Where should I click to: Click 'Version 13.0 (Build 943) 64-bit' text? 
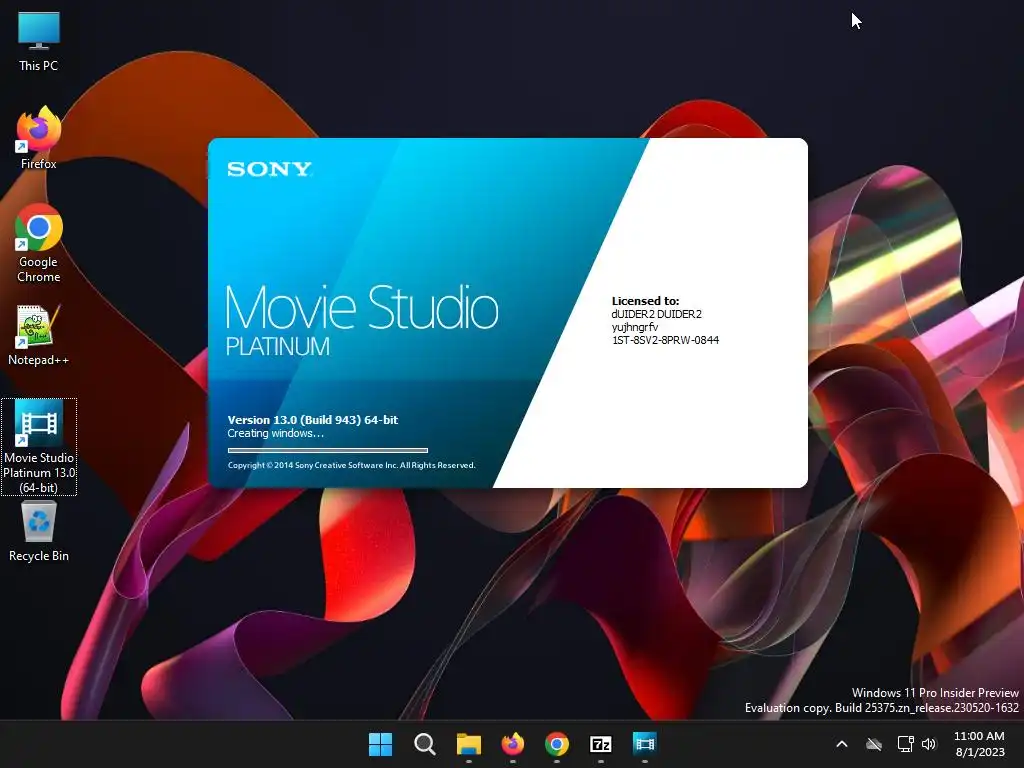point(313,420)
